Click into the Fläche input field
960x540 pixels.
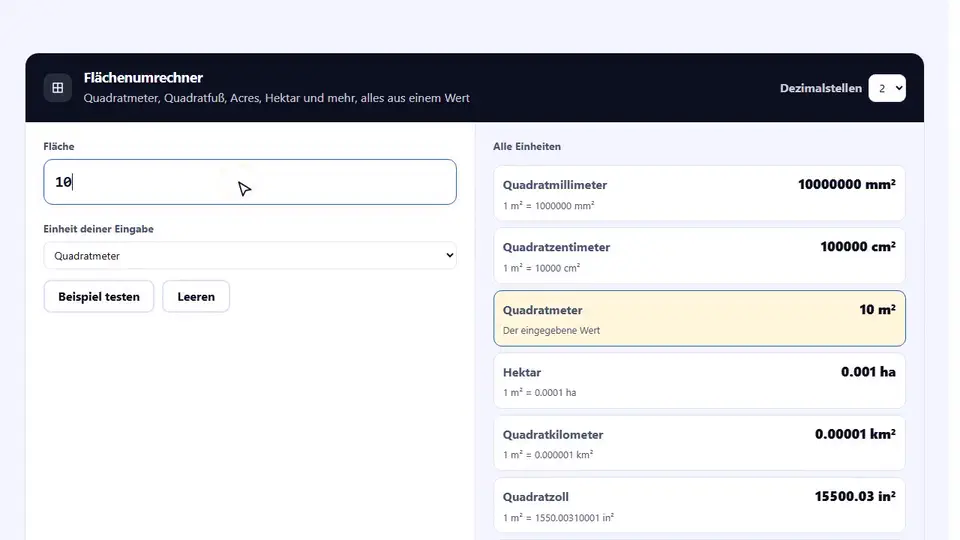coord(250,182)
